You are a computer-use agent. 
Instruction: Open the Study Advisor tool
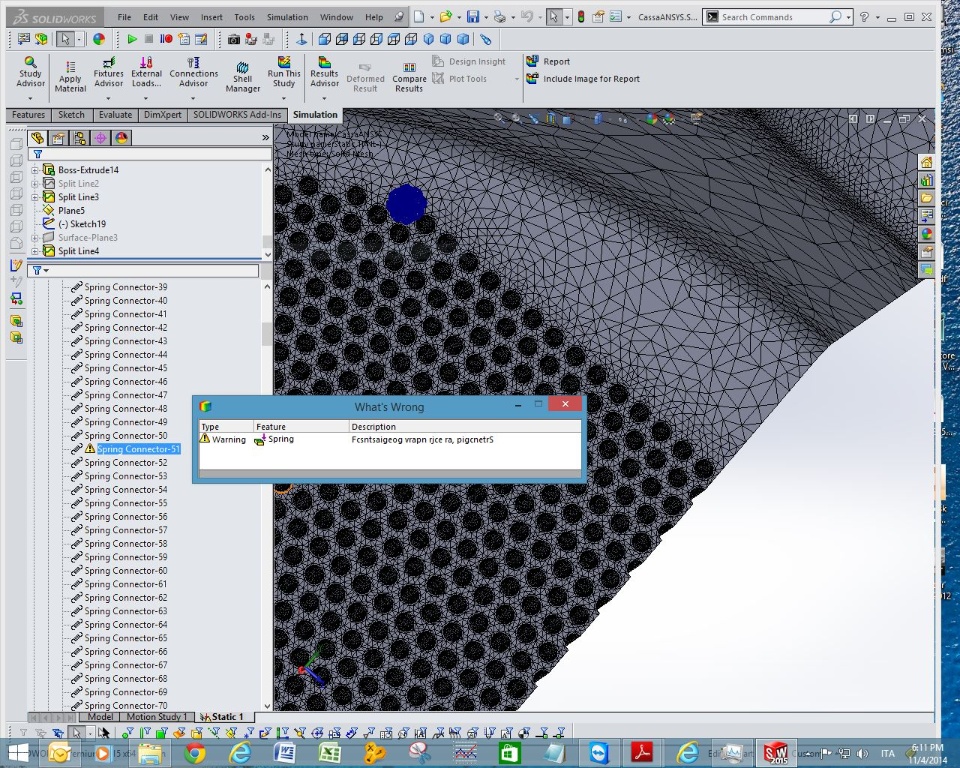point(30,72)
